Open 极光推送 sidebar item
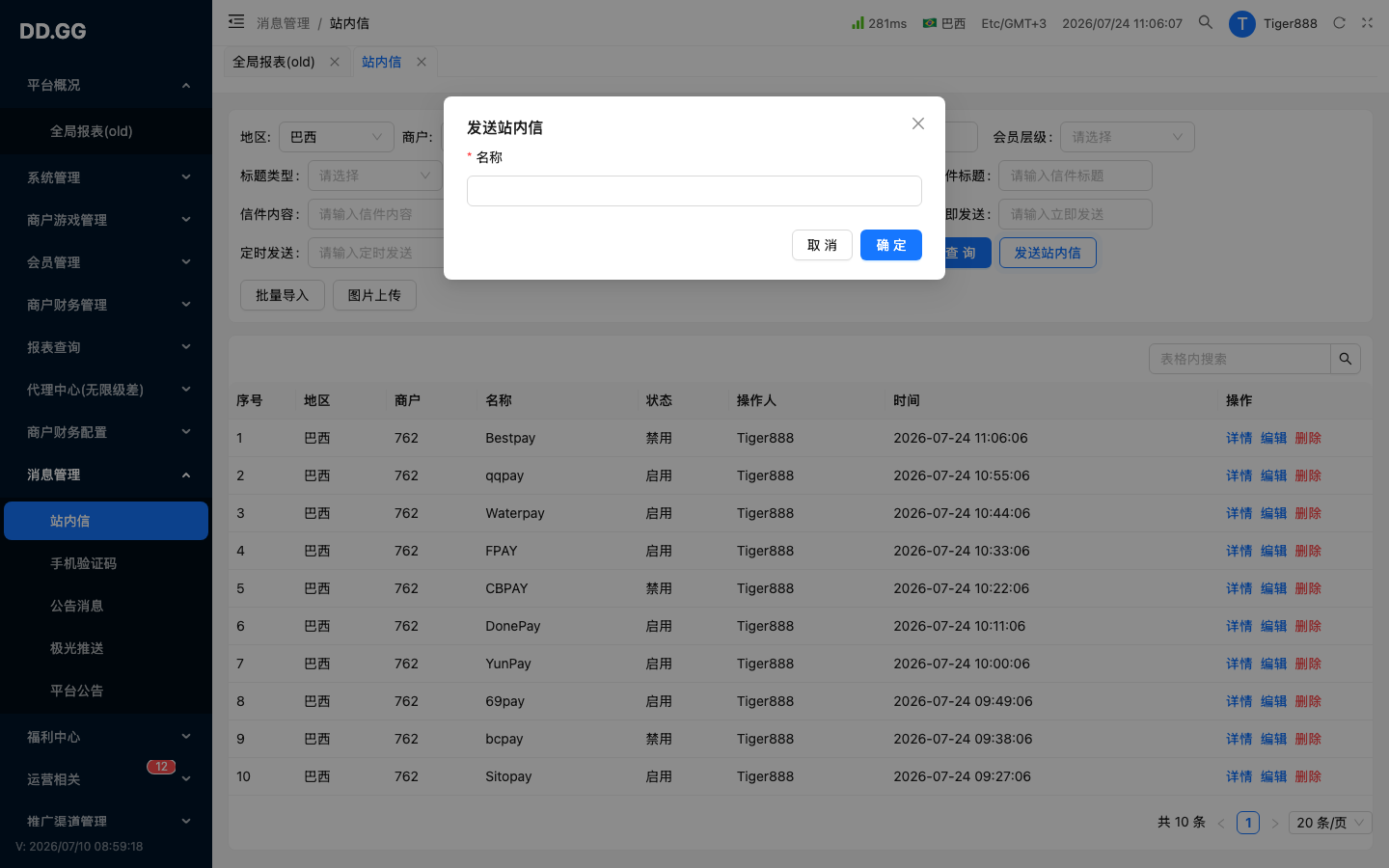 (106, 648)
